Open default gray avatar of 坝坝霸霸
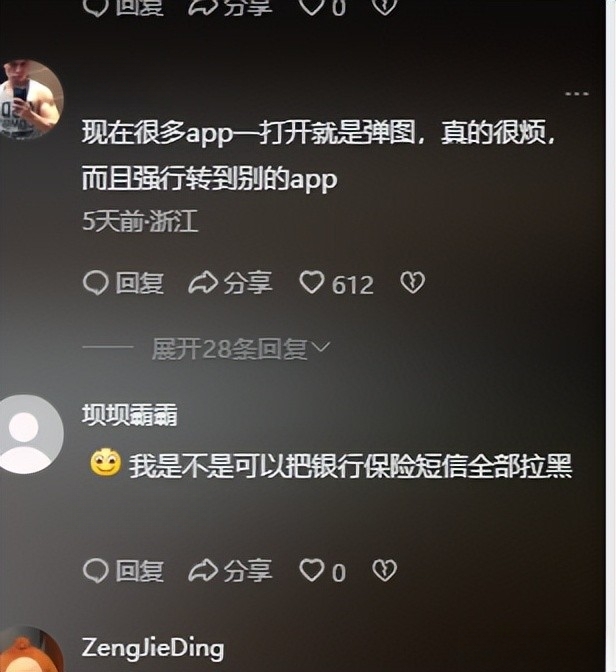This screenshot has width=616, height=672. 30,434
